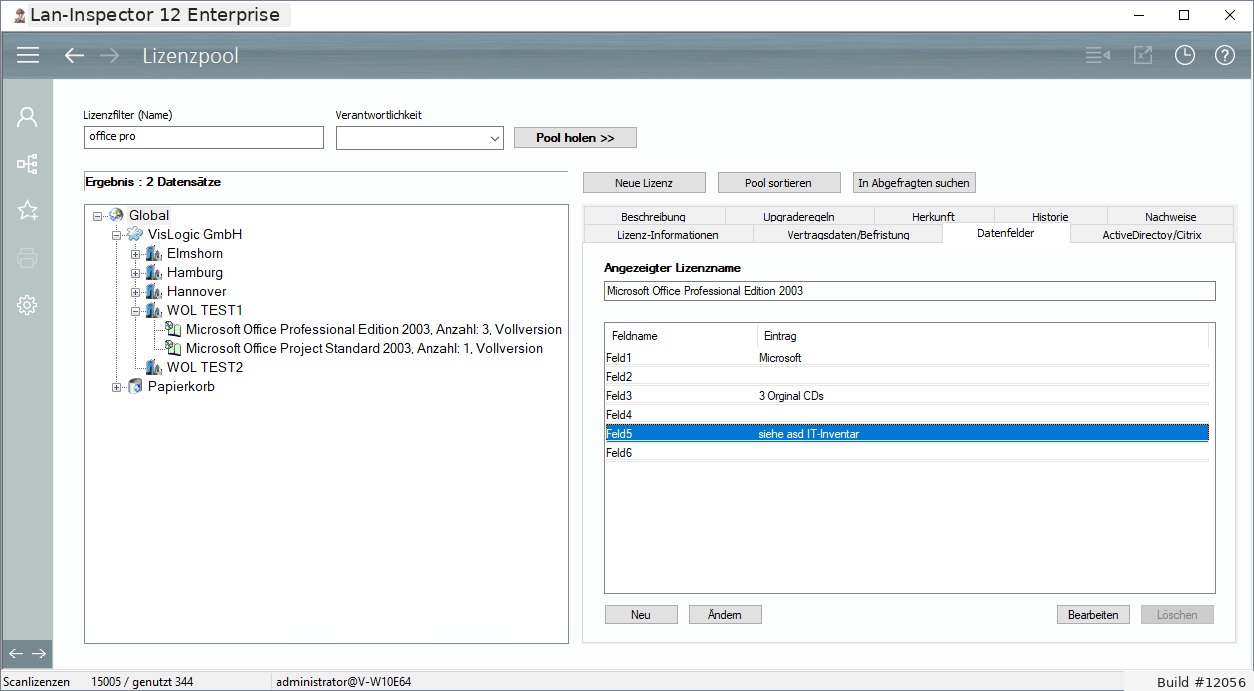Viewport: 1254px width, 691px height.
Task: Click the list-arrow icon in the header
Action: pos(1098,56)
